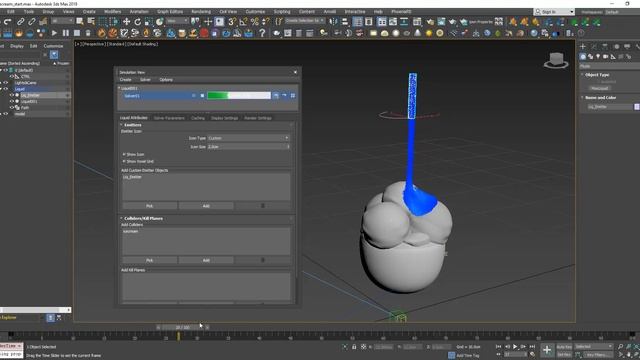Click the time slider frame handle
The image size is (640, 360).
pyautogui.click(x=182, y=327)
